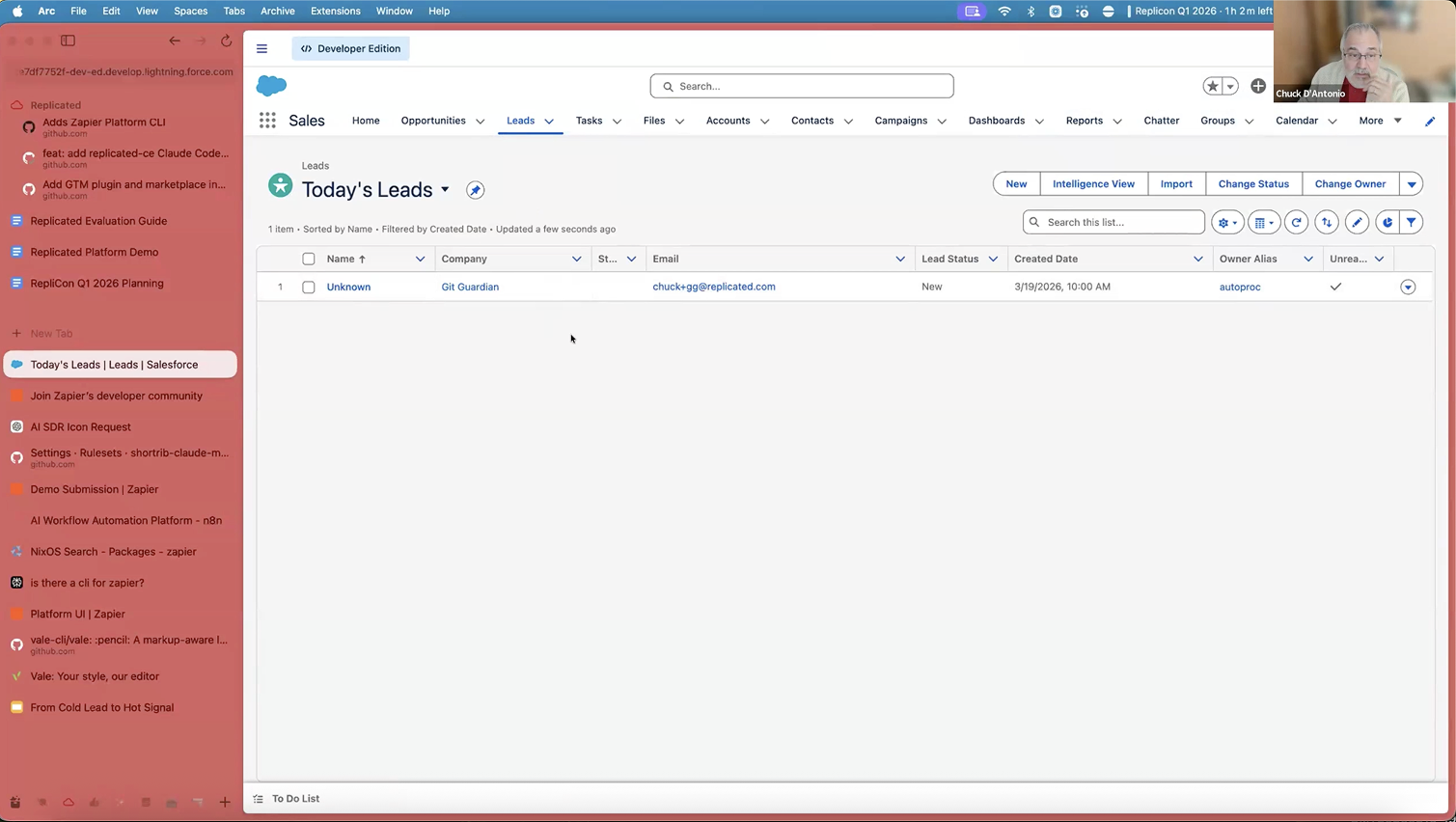Click the Developer Edition badge
The height and width of the screenshot is (822, 1456).
pos(350,48)
